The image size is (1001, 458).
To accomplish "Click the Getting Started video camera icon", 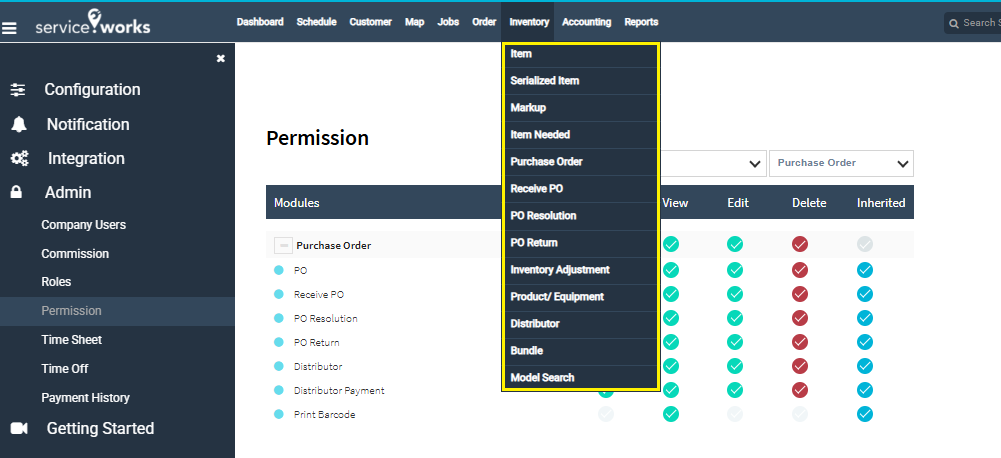I will click(18, 429).
